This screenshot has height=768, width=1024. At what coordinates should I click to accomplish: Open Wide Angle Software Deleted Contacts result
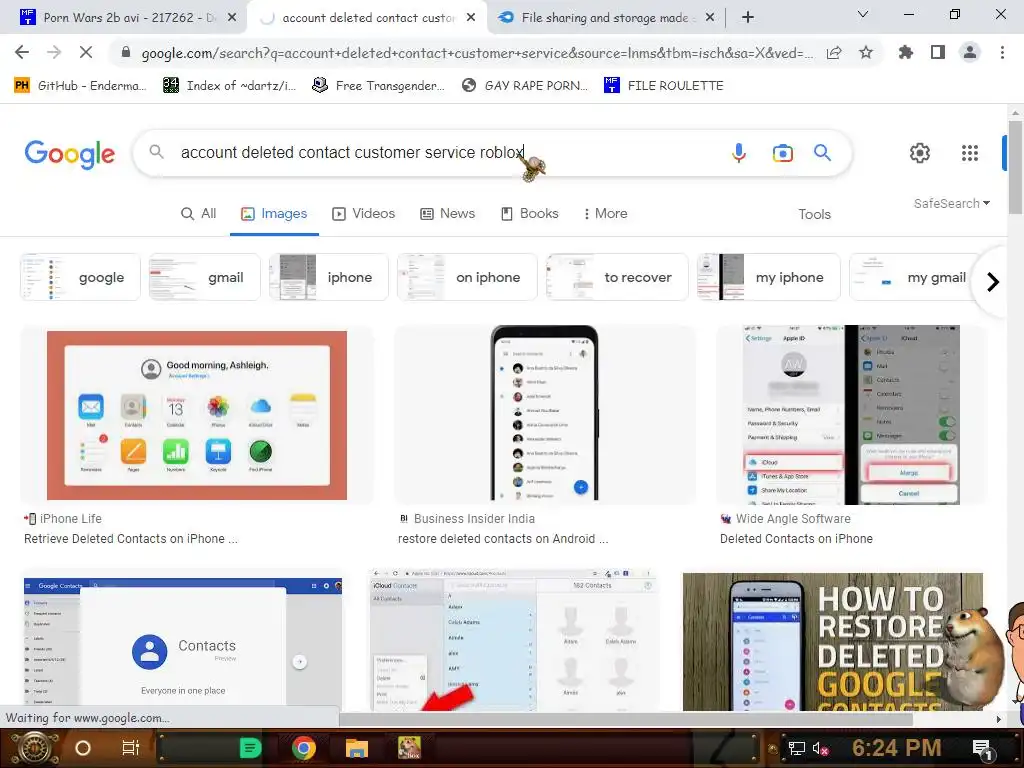coord(796,539)
